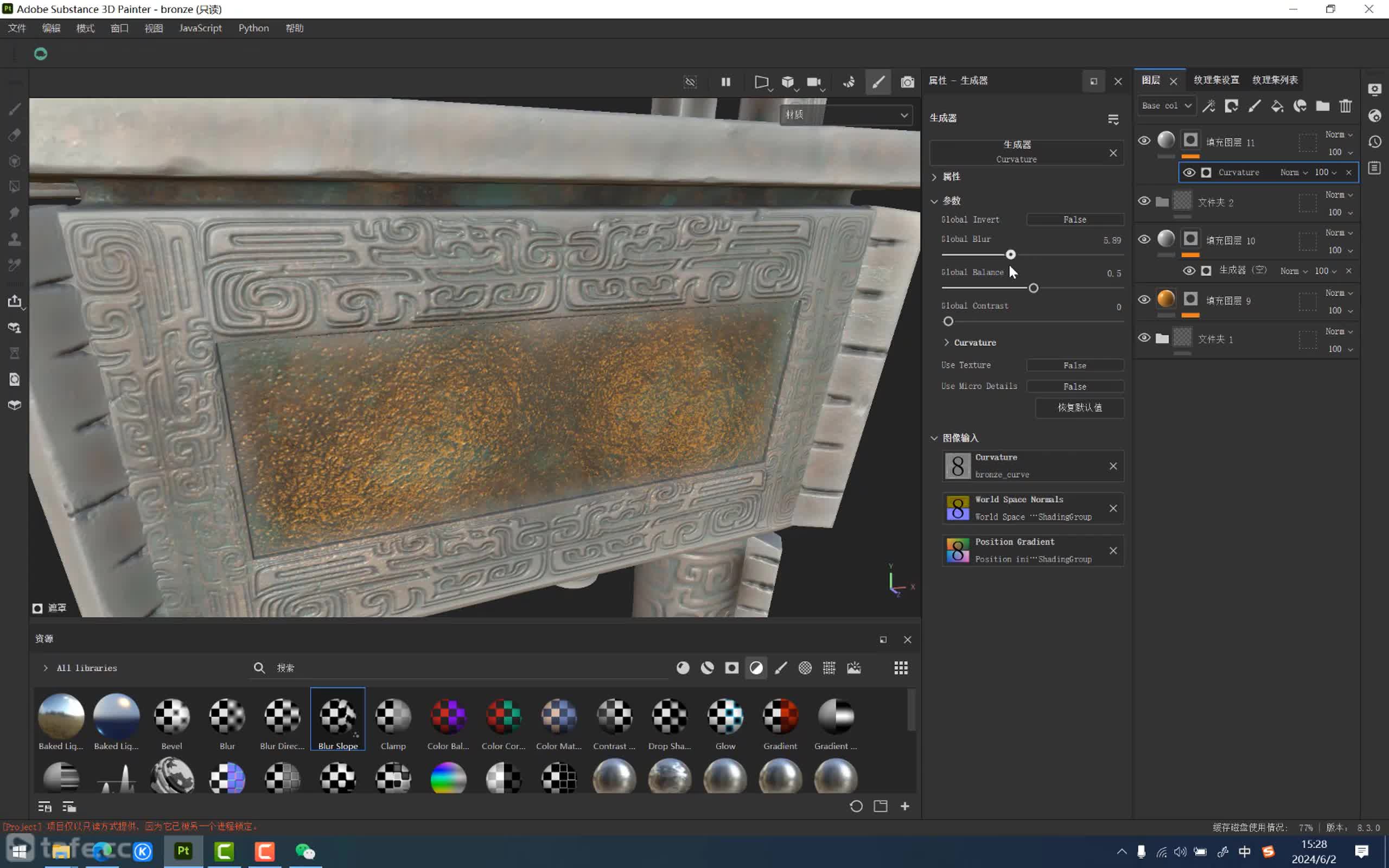Open the Log panel icon on right sidebar

coord(1375,168)
